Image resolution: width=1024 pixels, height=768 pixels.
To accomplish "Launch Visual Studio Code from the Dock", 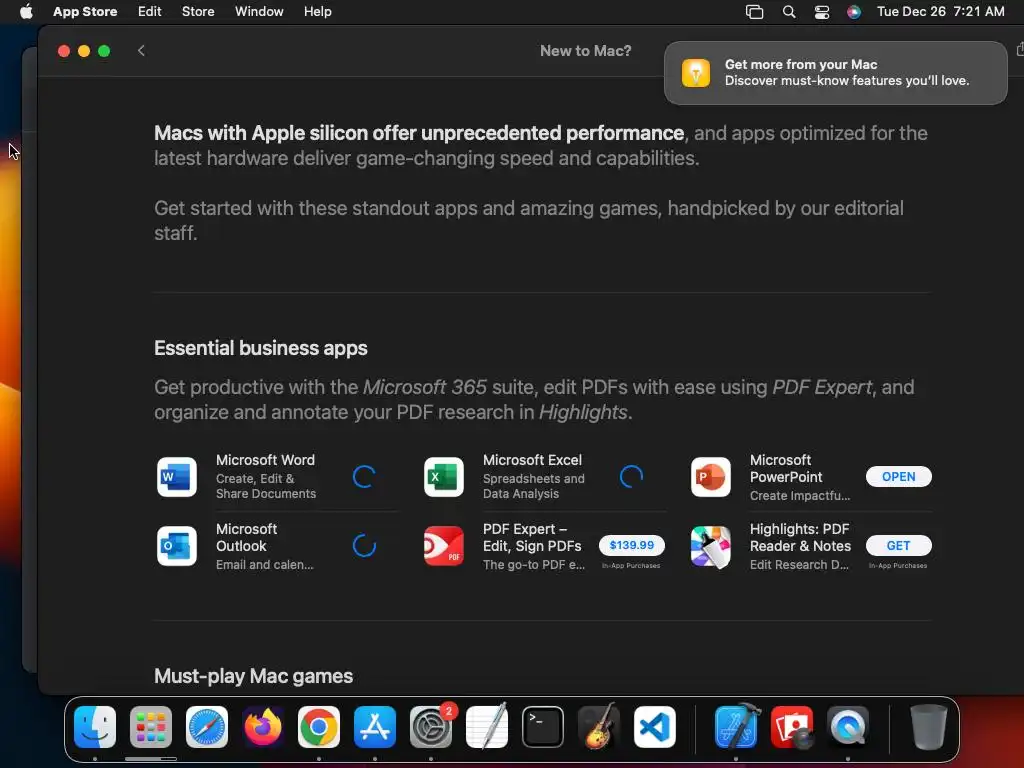I will pyautogui.click(x=654, y=727).
